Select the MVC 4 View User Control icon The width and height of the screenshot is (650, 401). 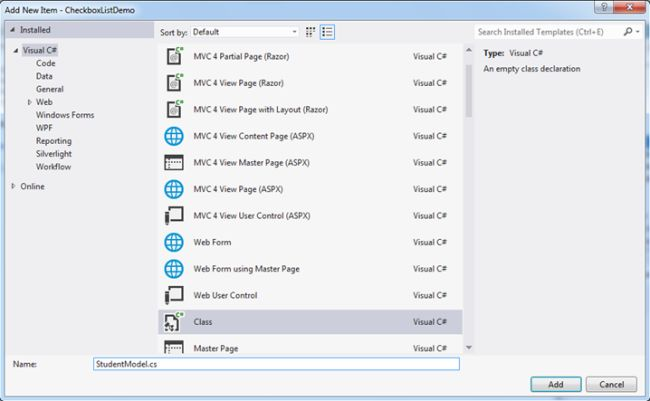tap(174, 216)
